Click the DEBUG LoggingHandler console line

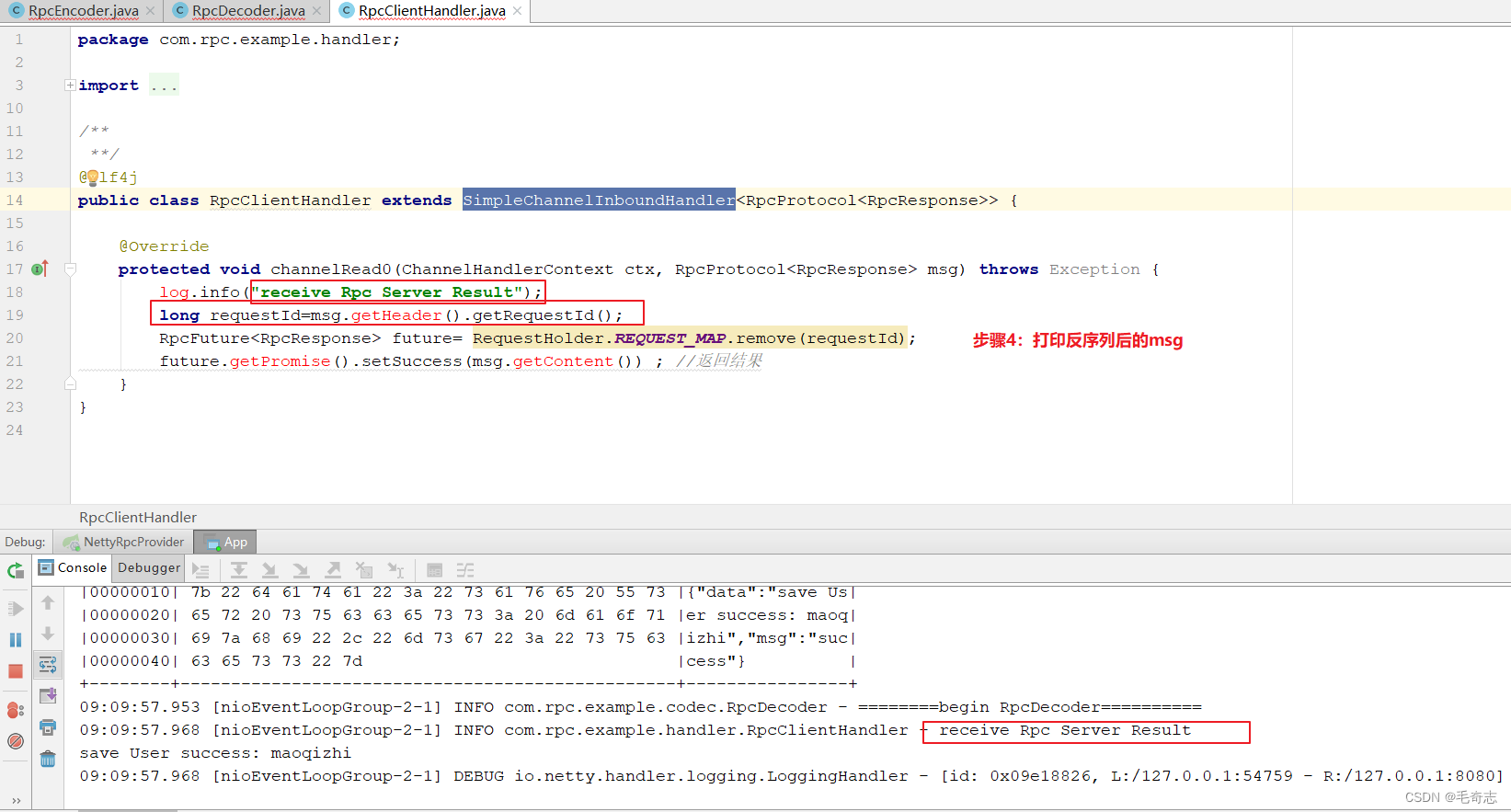(x=791, y=776)
